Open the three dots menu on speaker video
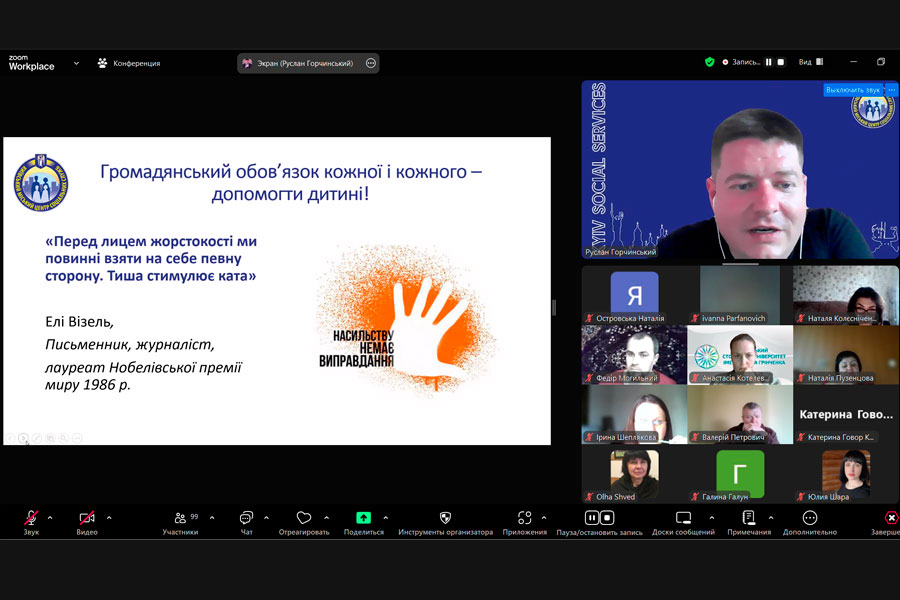 [x=891, y=90]
